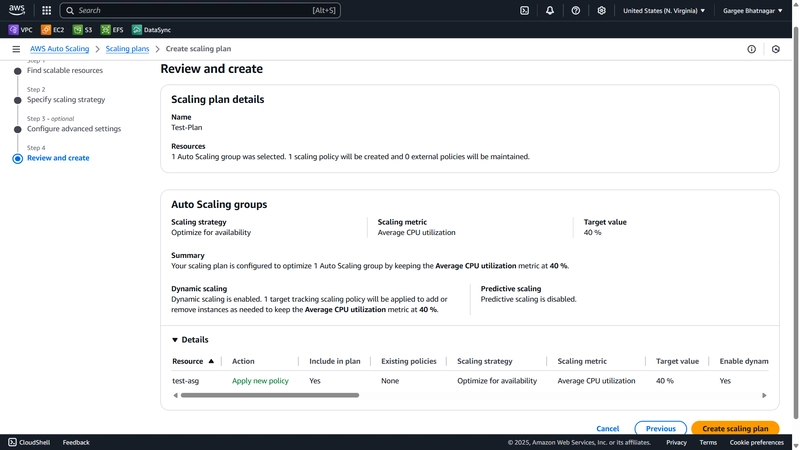The height and width of the screenshot is (450, 800).
Task: Open the Gargee Bhatnagar account dropdown
Action: (x=752, y=10)
